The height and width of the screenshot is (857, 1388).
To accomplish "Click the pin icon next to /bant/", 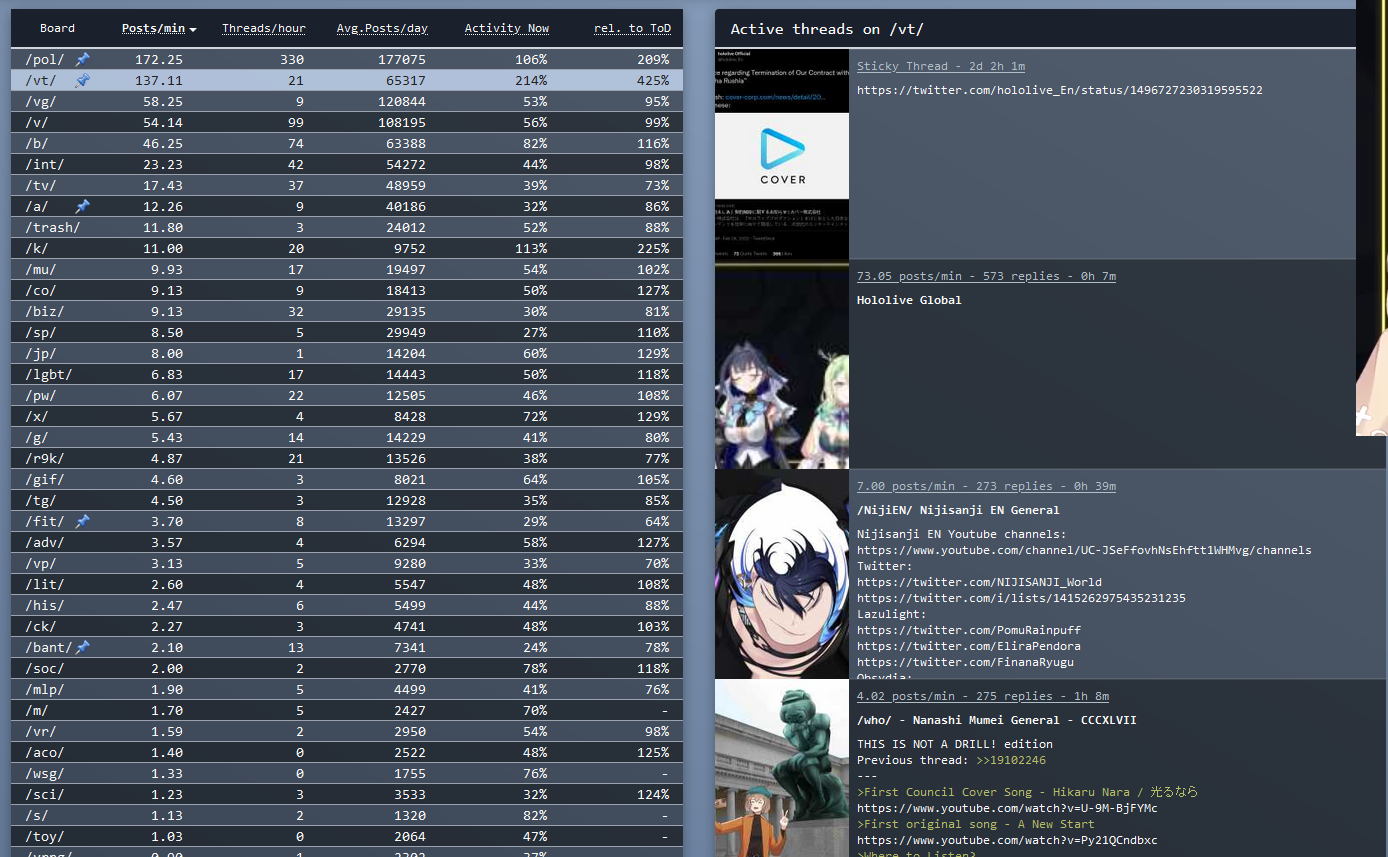I will 82,648.
